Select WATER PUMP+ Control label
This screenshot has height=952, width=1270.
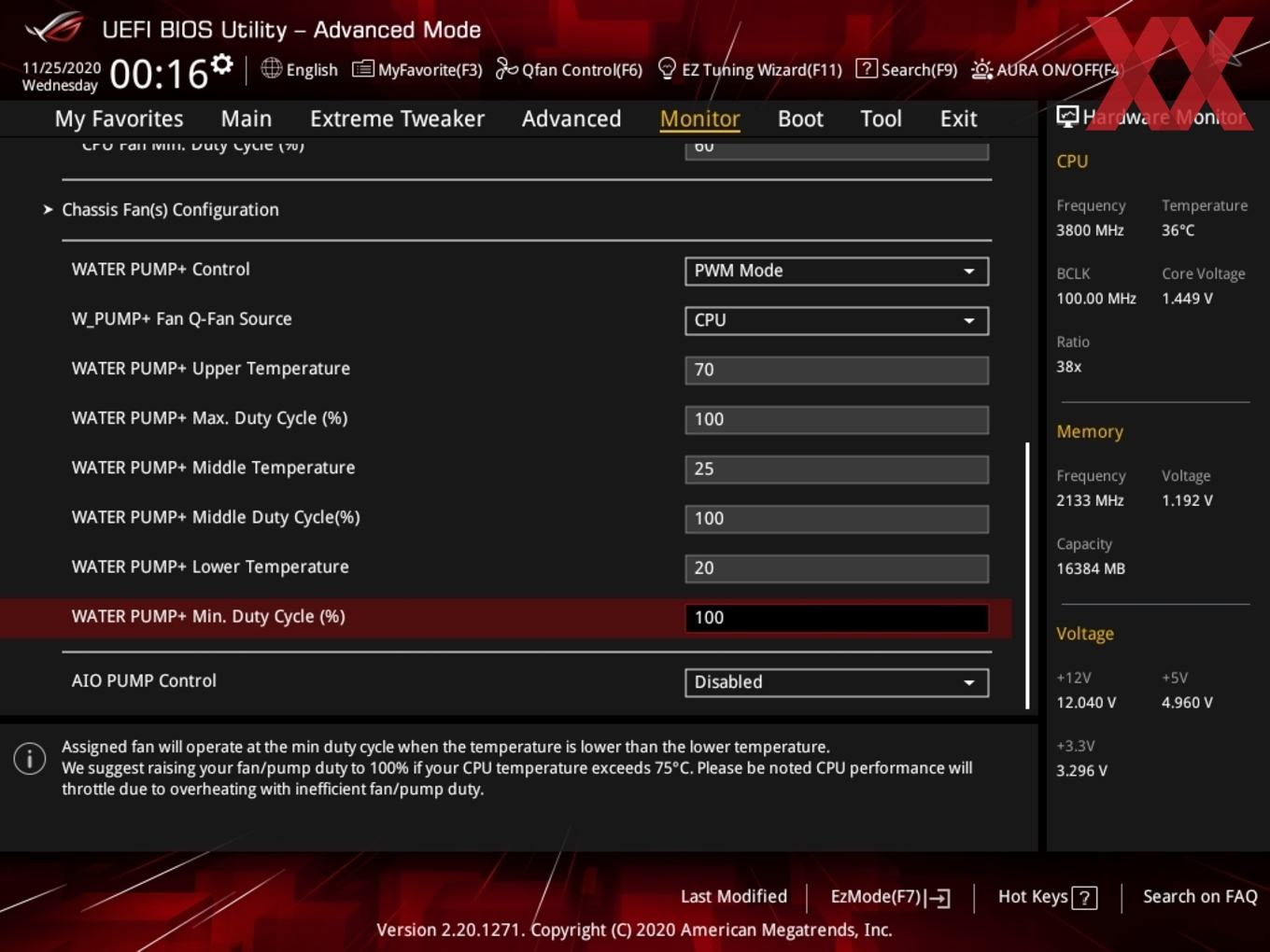(x=161, y=269)
